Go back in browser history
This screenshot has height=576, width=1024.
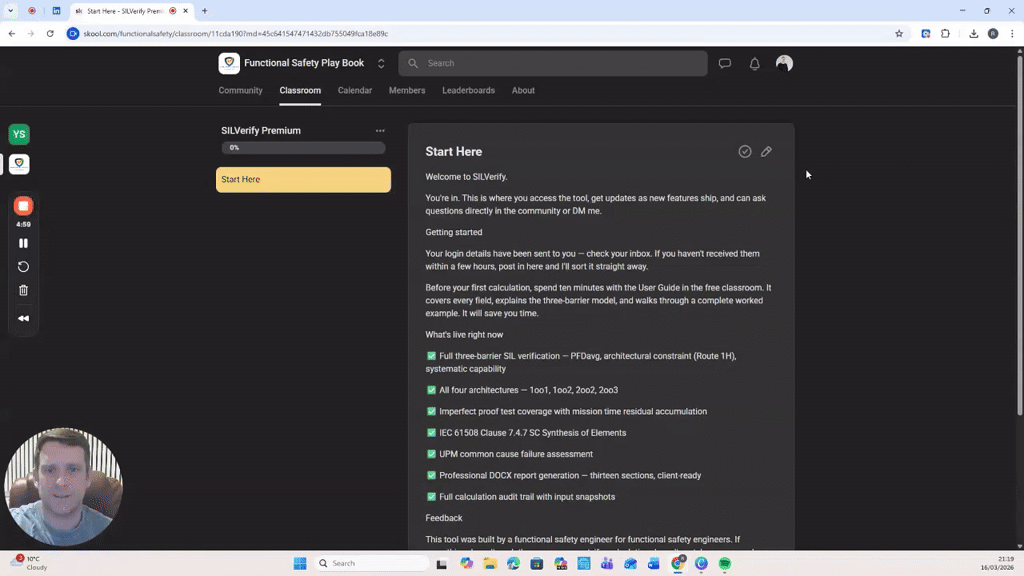click(12, 33)
